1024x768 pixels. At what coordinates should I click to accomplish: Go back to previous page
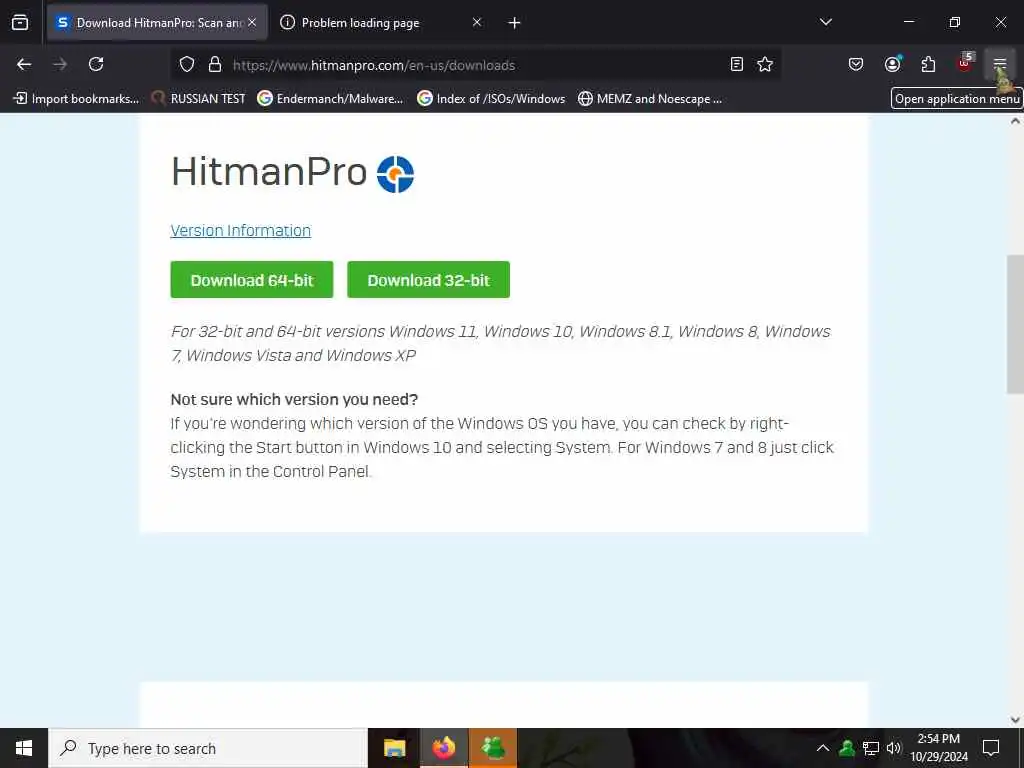[x=24, y=64]
